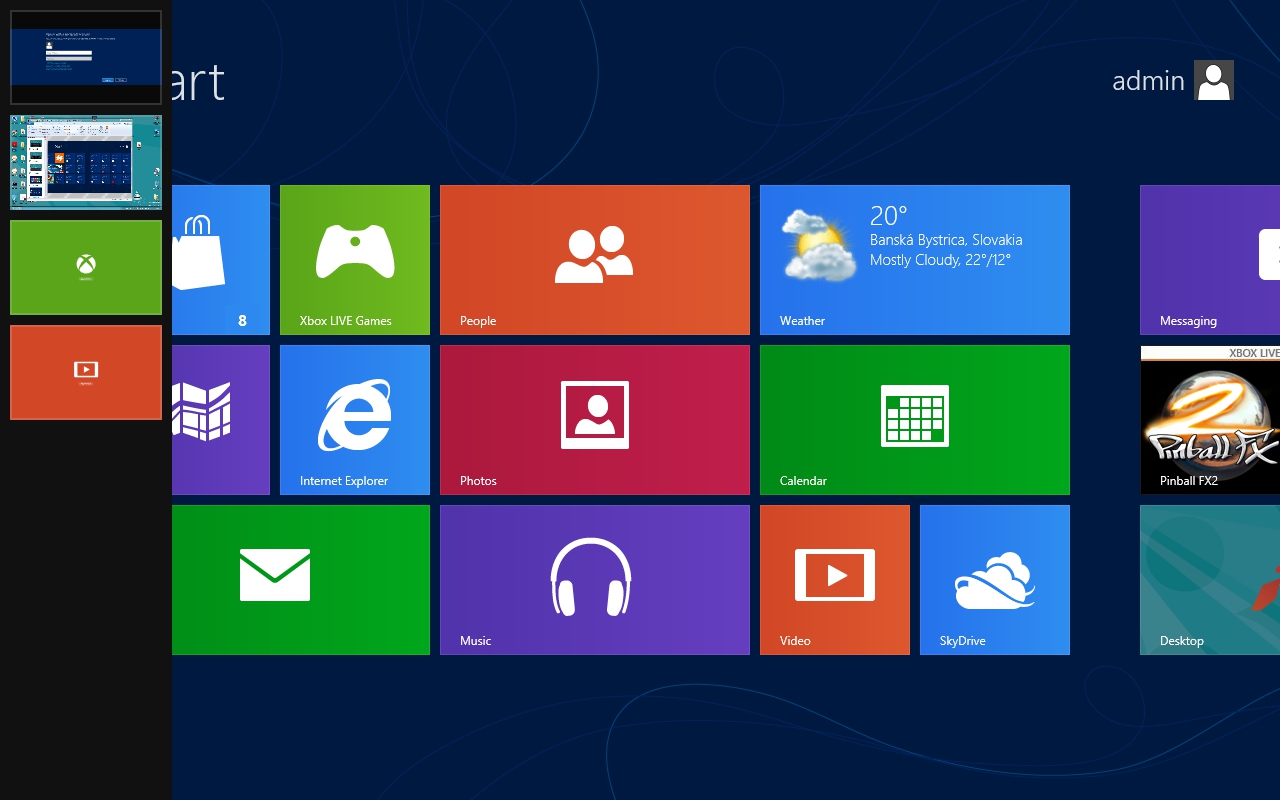Switch to the orange Video app thumbnail
The image size is (1280, 800).
click(86, 372)
